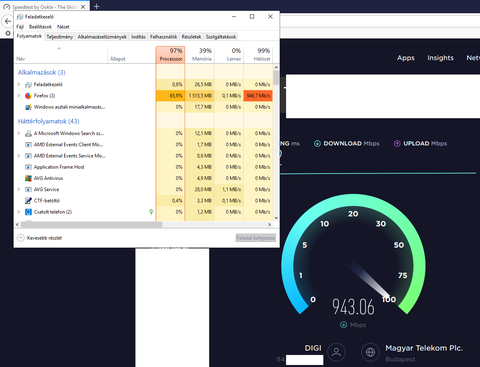Open the Fájl menu
Image resolution: width=480 pixels, height=367 pixels.
[20, 27]
